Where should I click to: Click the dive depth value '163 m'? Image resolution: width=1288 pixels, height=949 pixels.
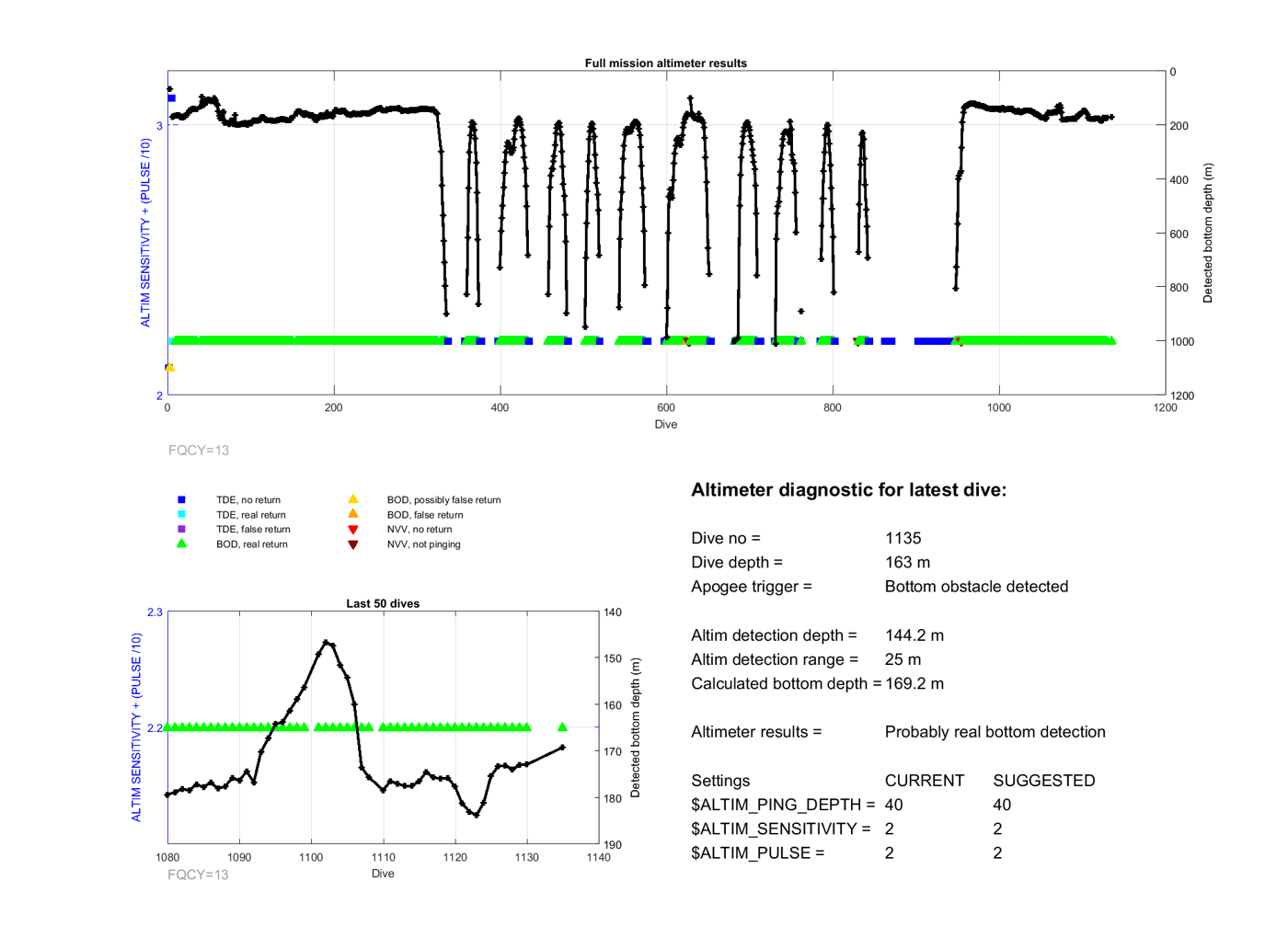[907, 562]
